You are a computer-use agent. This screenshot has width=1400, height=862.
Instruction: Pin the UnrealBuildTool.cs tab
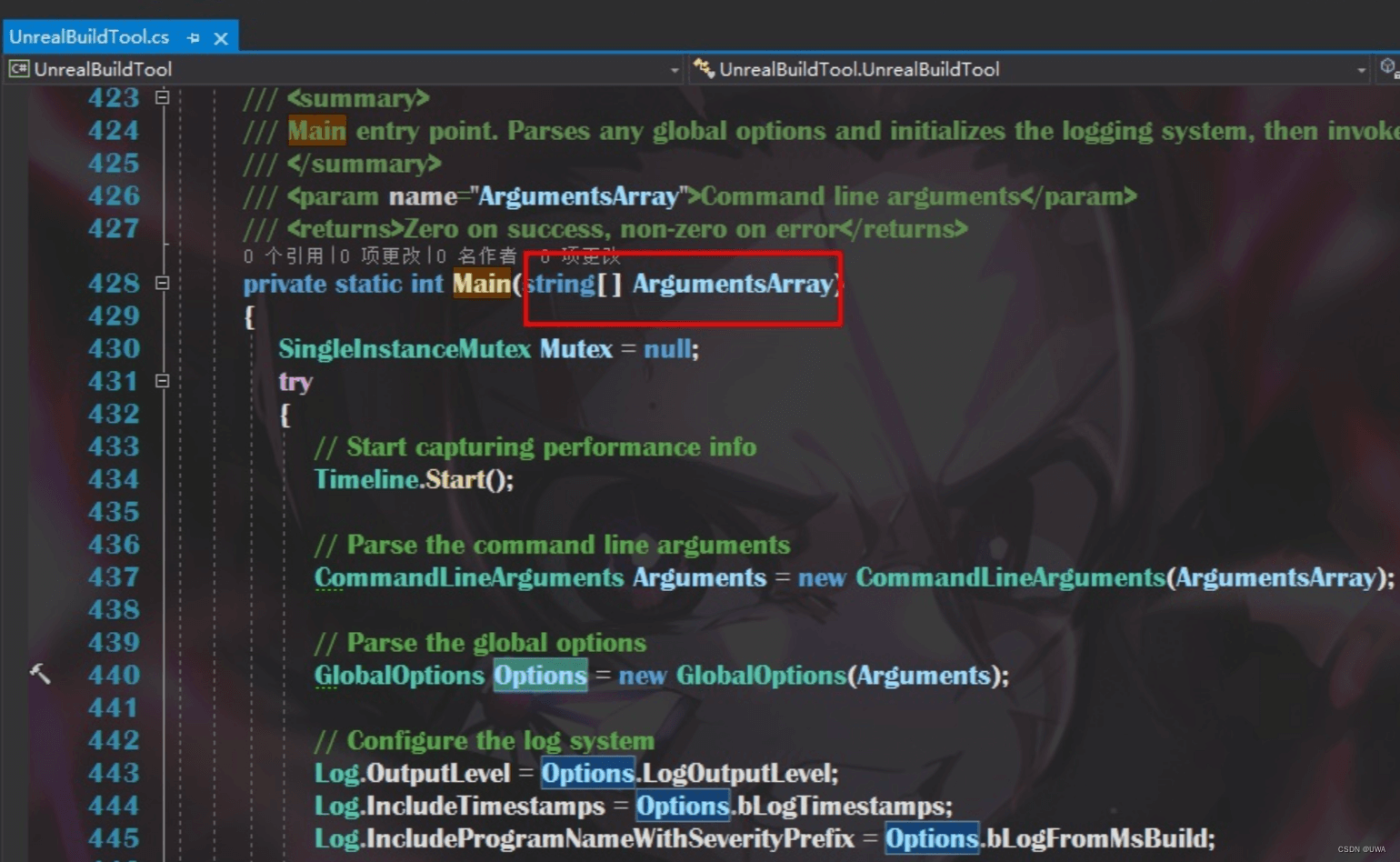coord(193,38)
